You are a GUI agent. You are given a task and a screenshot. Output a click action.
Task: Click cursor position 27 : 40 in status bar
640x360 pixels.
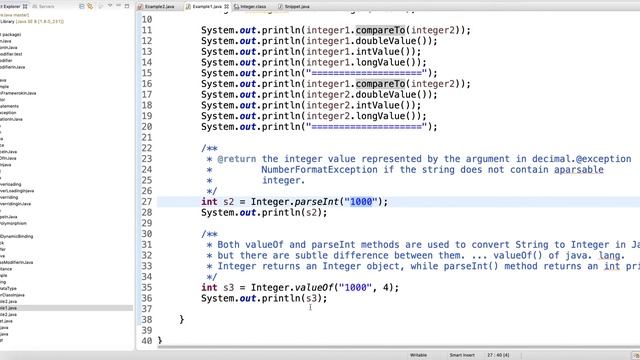(498, 355)
